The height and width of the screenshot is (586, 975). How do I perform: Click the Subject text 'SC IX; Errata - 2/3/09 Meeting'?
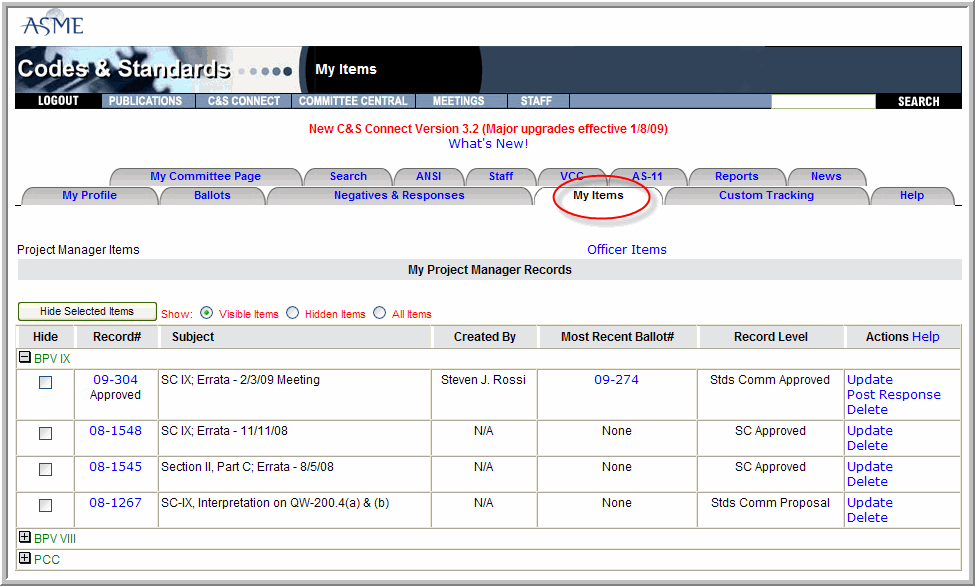(240, 379)
